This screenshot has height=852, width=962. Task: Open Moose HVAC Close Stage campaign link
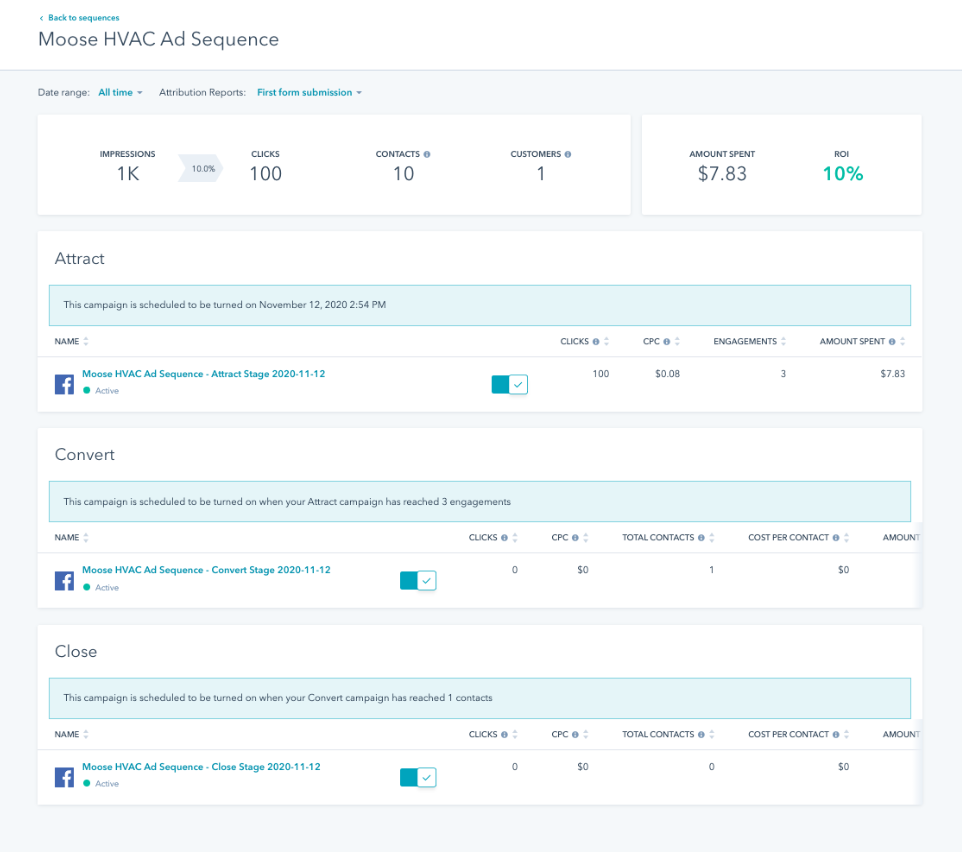[x=201, y=767]
